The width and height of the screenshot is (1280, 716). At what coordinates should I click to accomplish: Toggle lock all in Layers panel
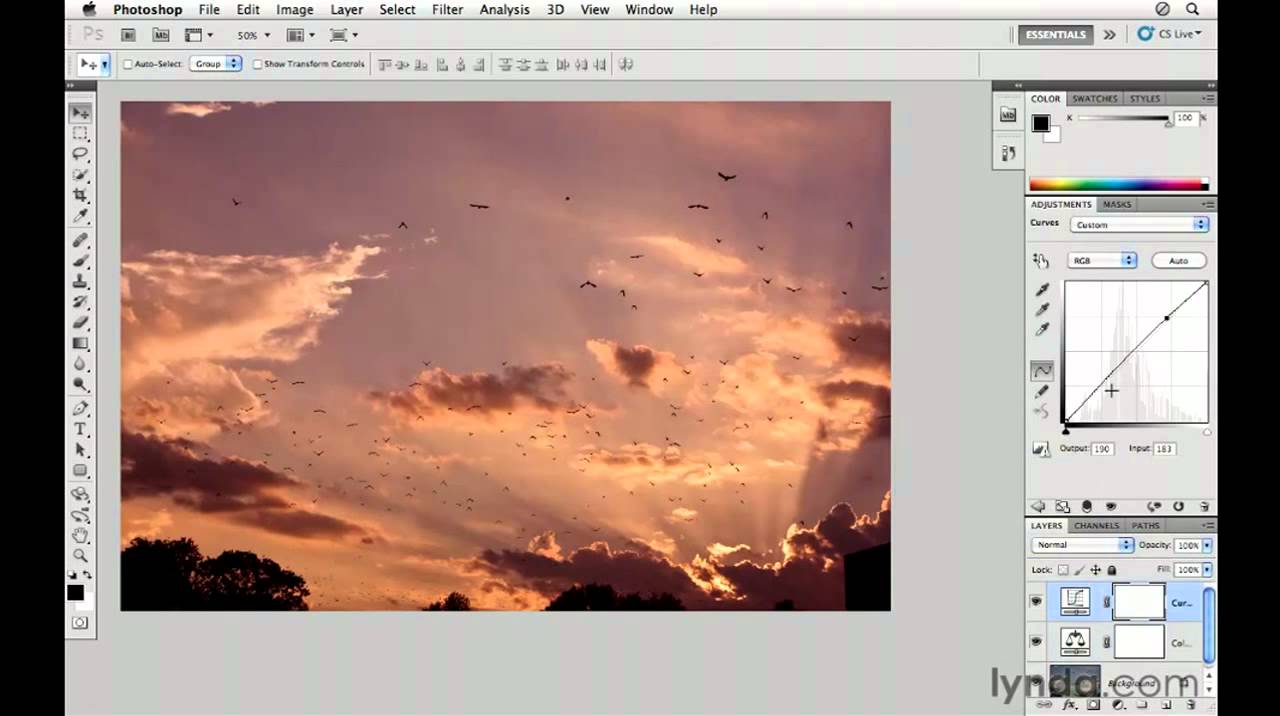(x=1112, y=570)
